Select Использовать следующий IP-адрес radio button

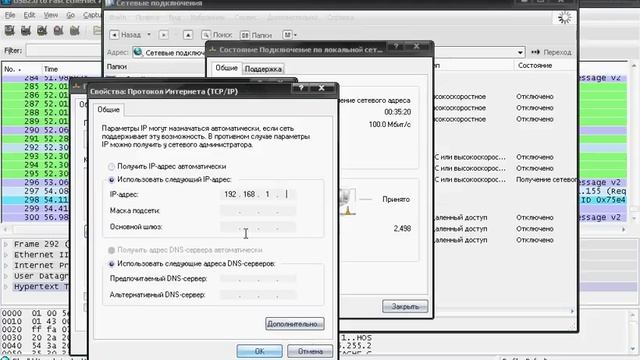[111, 180]
